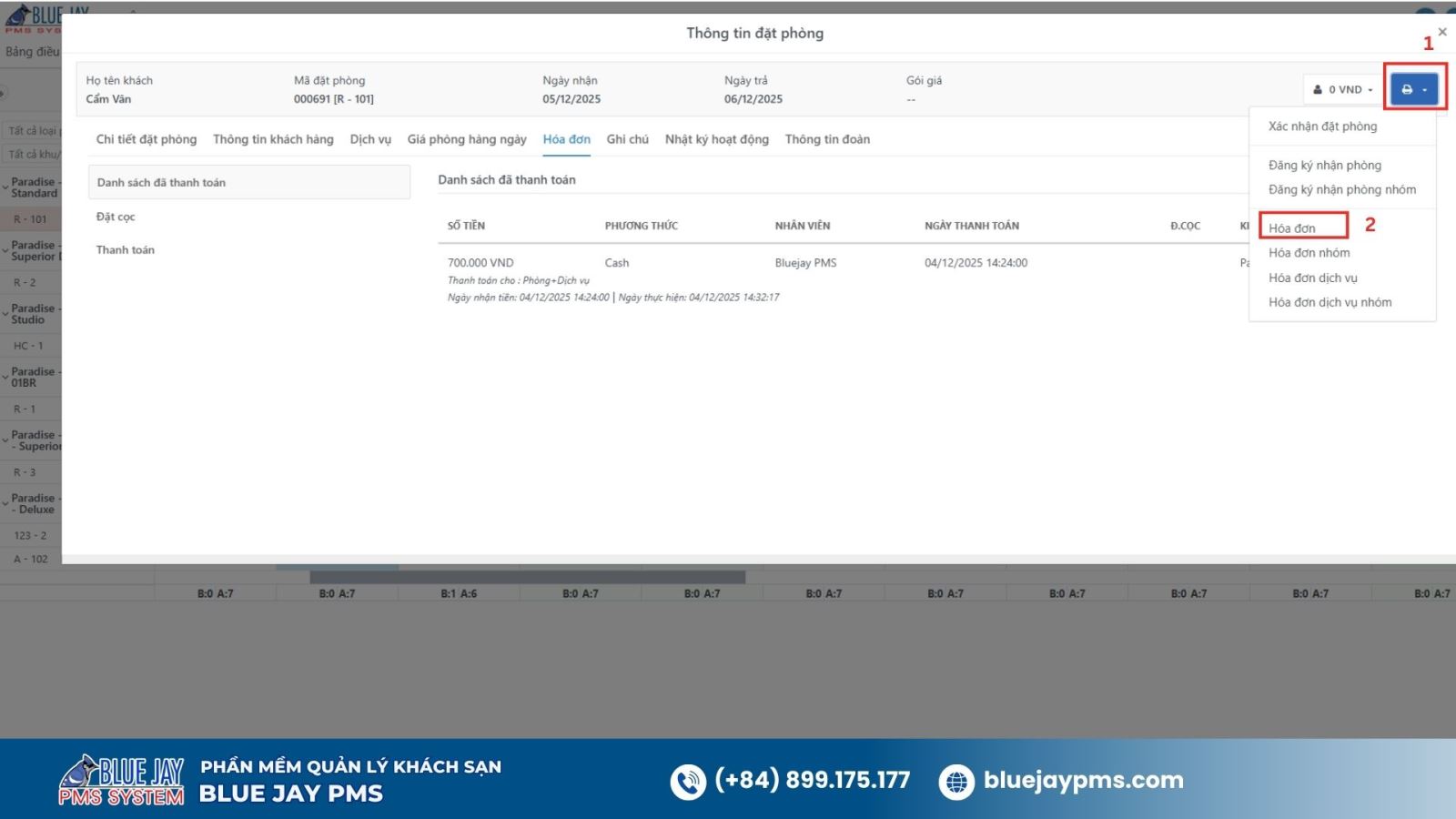Select Danh sách đã thanh toán item
Screen dimensions: 1456x819
coord(161,182)
